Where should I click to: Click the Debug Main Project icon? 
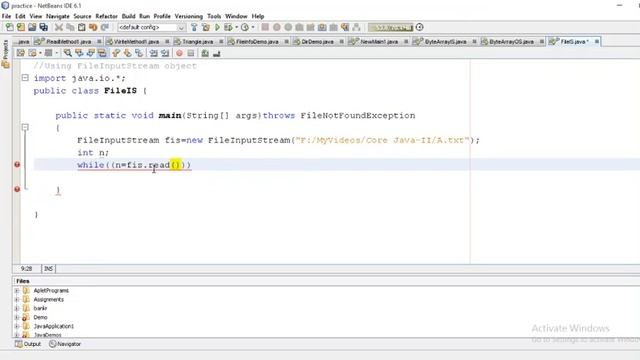[x=228, y=27]
